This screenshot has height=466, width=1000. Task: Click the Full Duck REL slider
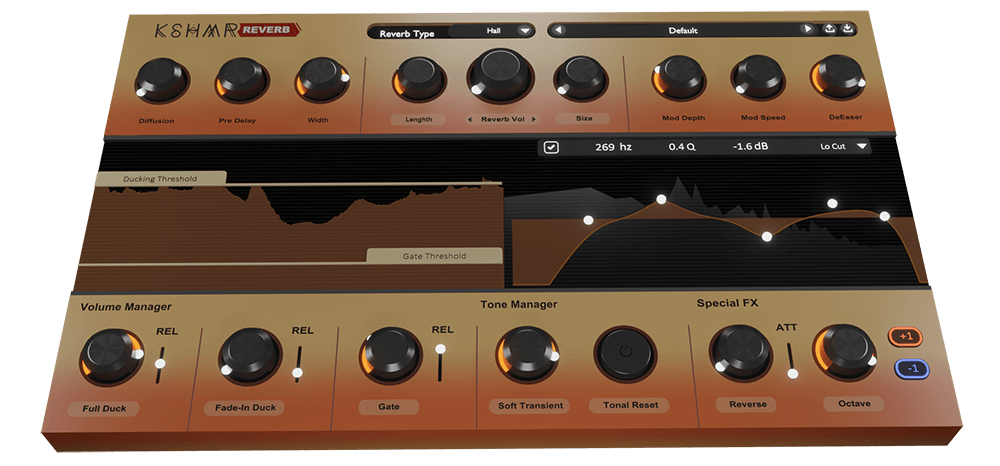coord(159,365)
